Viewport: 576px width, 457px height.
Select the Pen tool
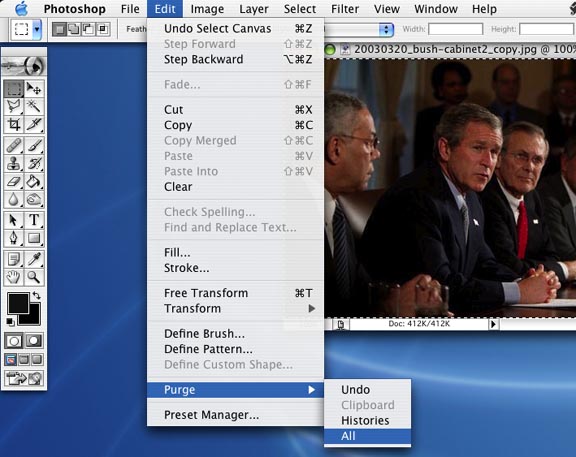point(14,238)
